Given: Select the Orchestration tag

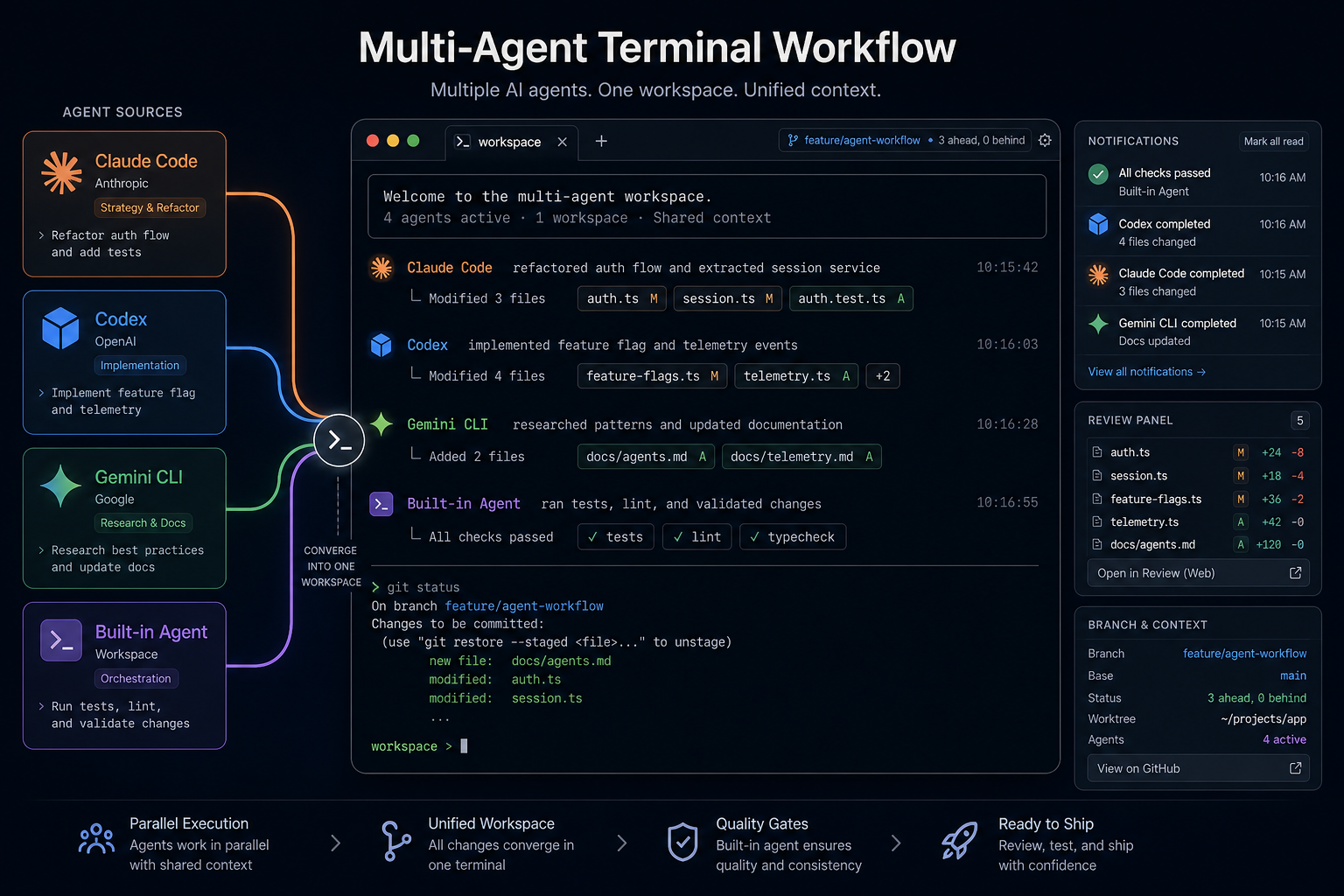Looking at the screenshot, I should [x=136, y=679].
